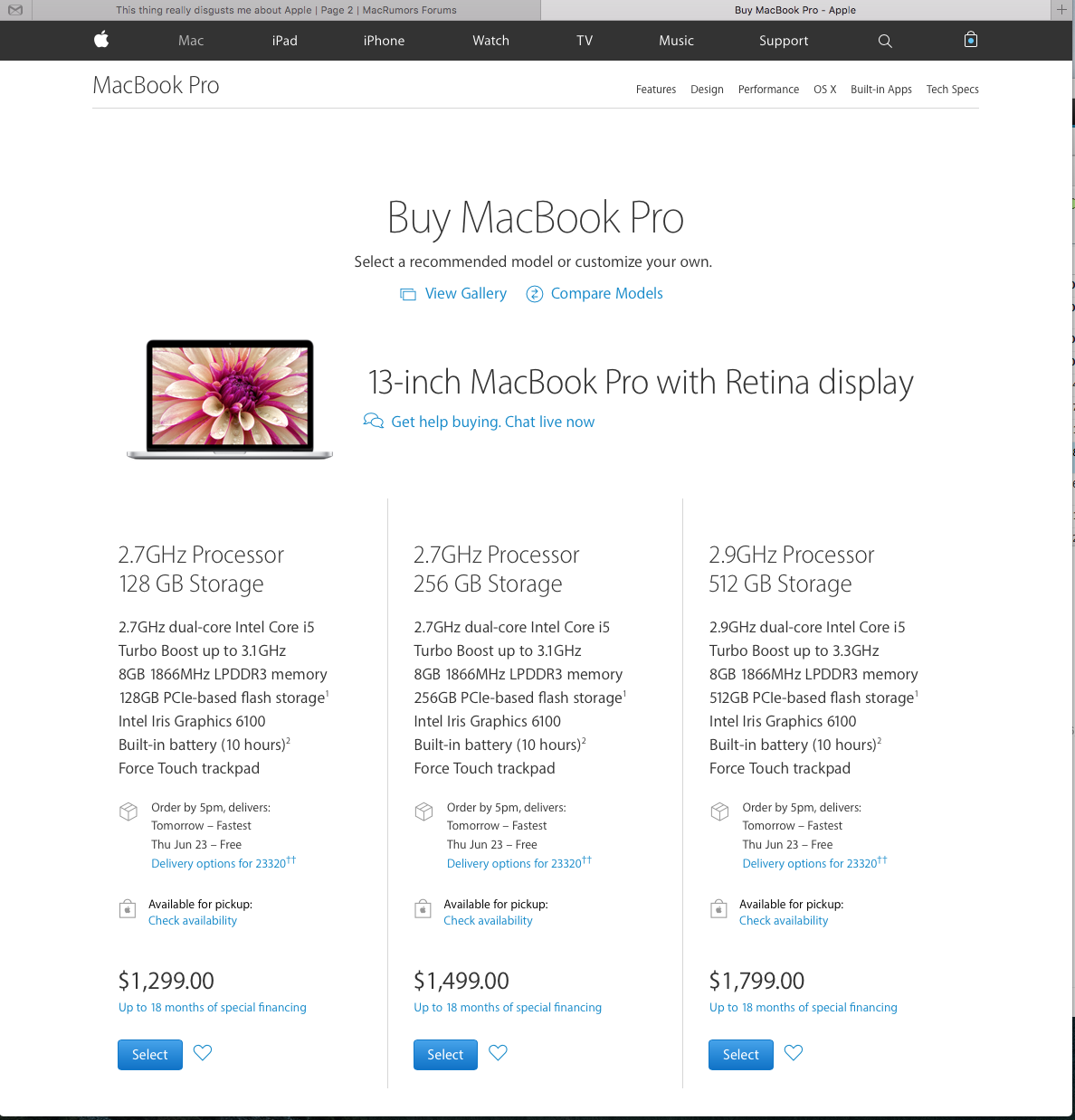Click the Apple logo in navigation bar

tap(101, 39)
